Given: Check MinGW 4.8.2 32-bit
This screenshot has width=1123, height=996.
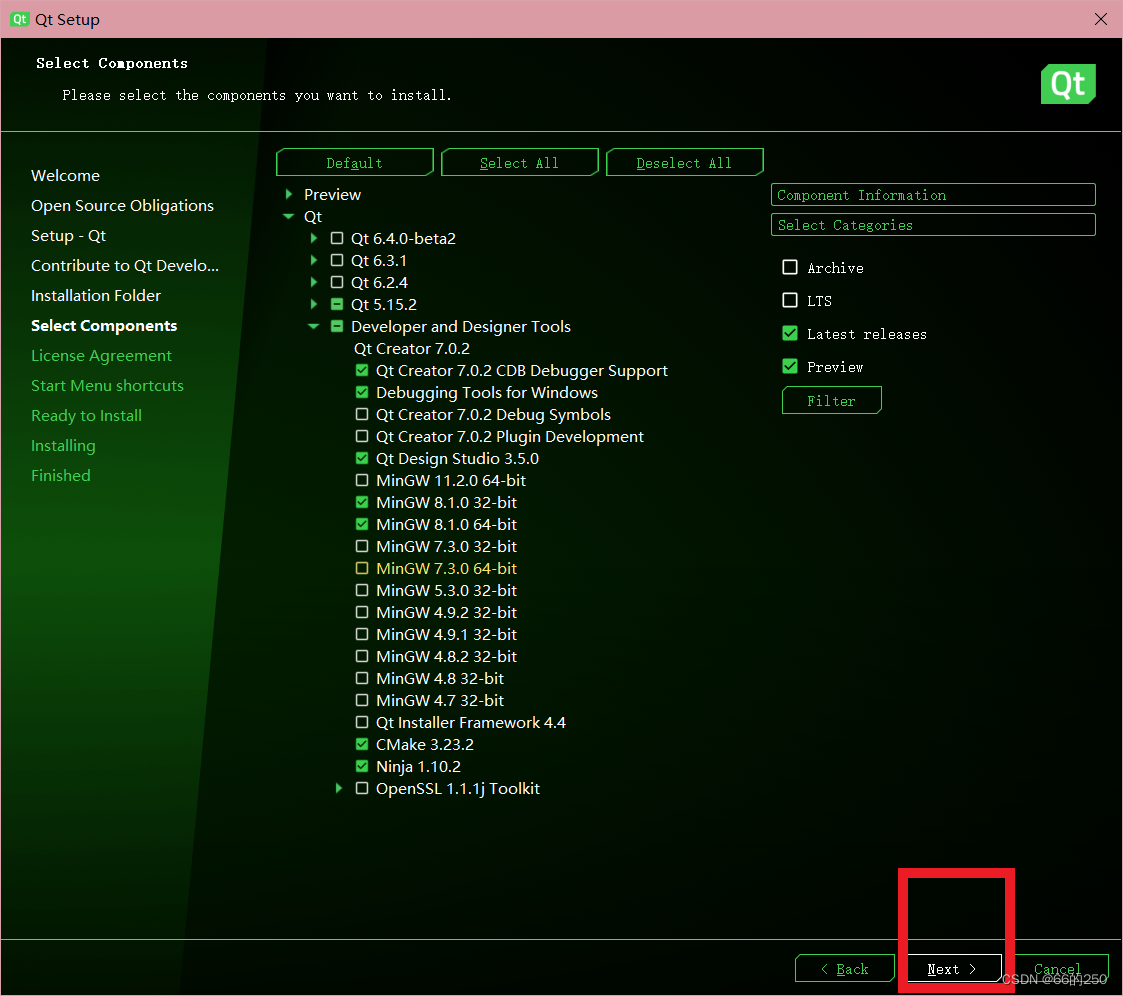Looking at the screenshot, I should point(362,656).
